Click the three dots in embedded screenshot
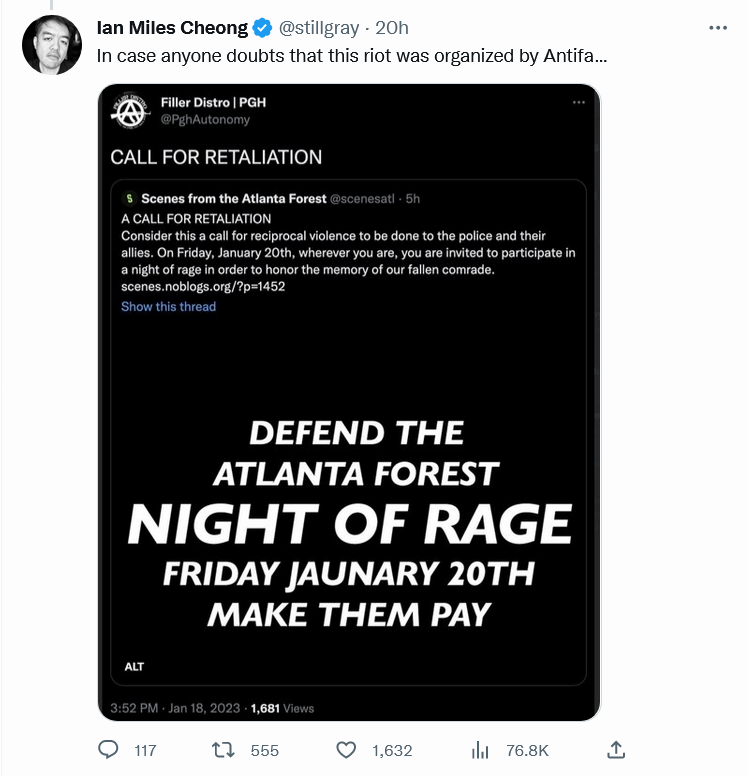Viewport: 748px width, 776px height. click(578, 103)
